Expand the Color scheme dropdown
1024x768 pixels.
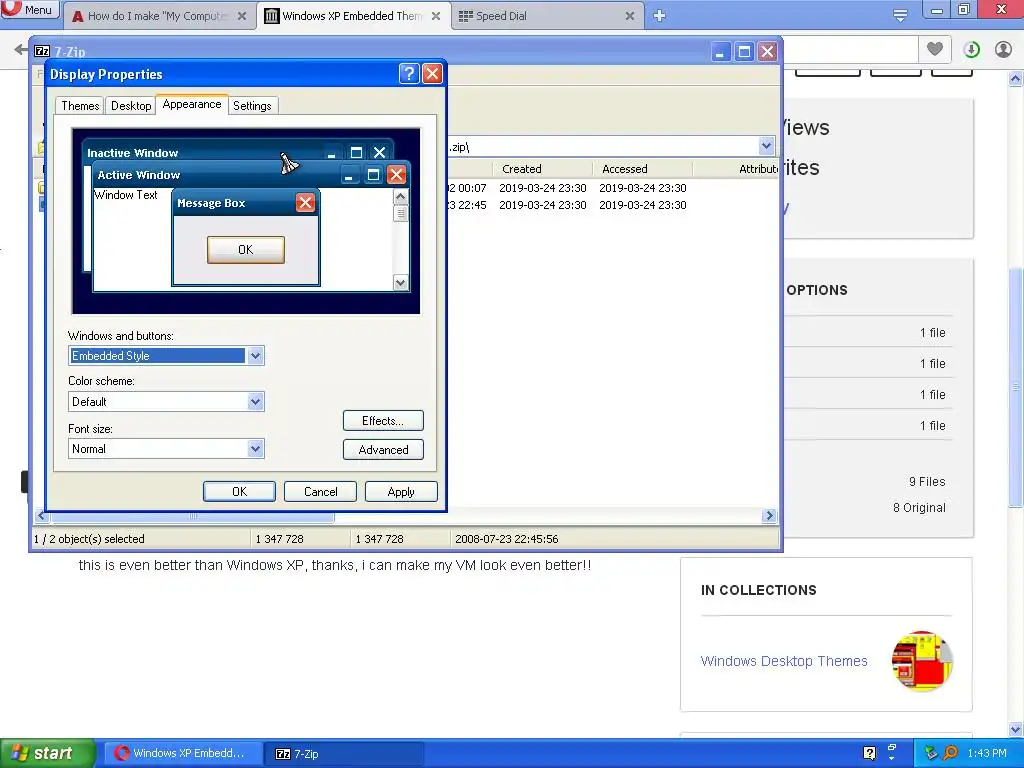255,402
